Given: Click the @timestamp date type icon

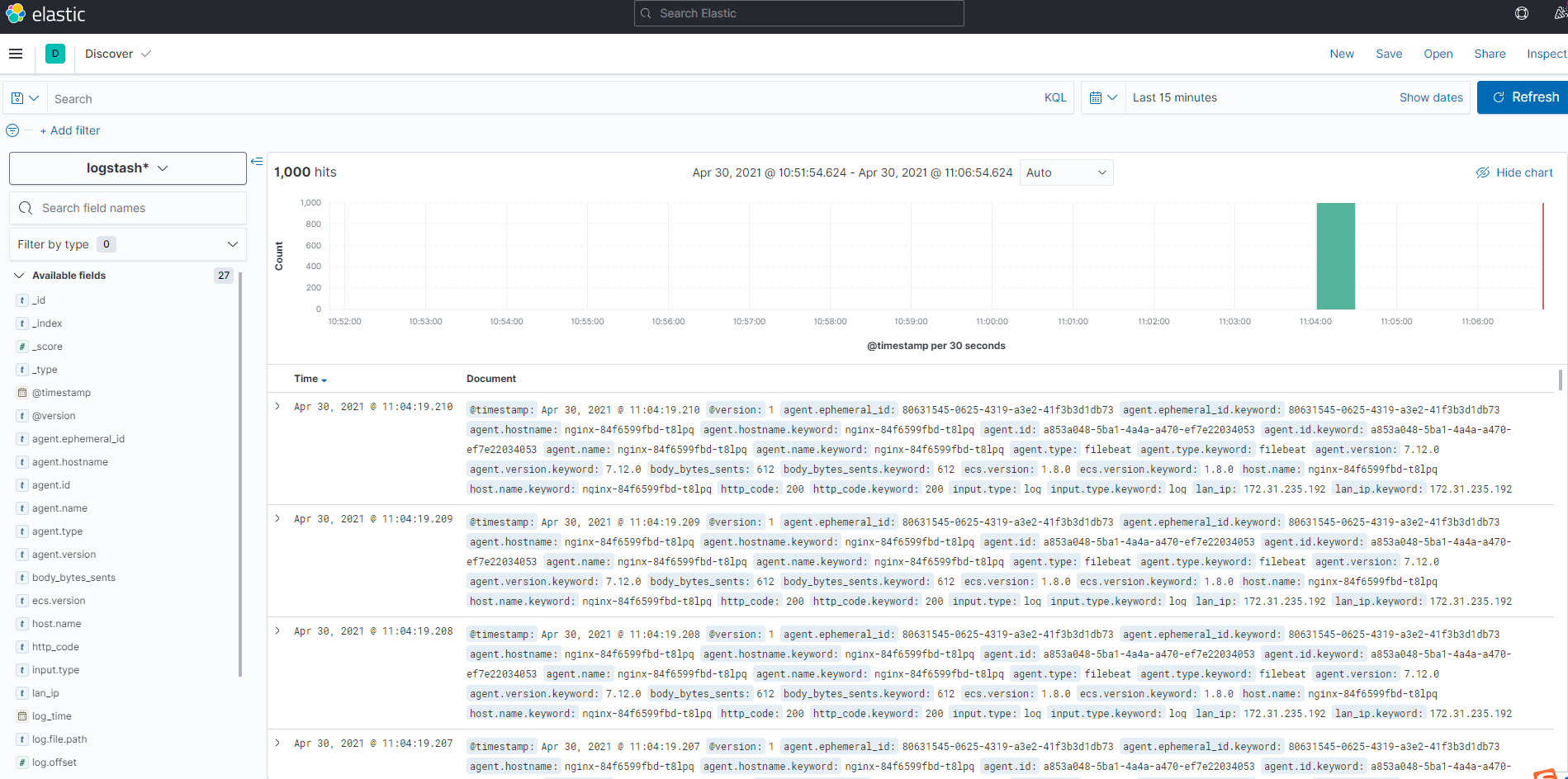Looking at the screenshot, I should pos(22,393).
